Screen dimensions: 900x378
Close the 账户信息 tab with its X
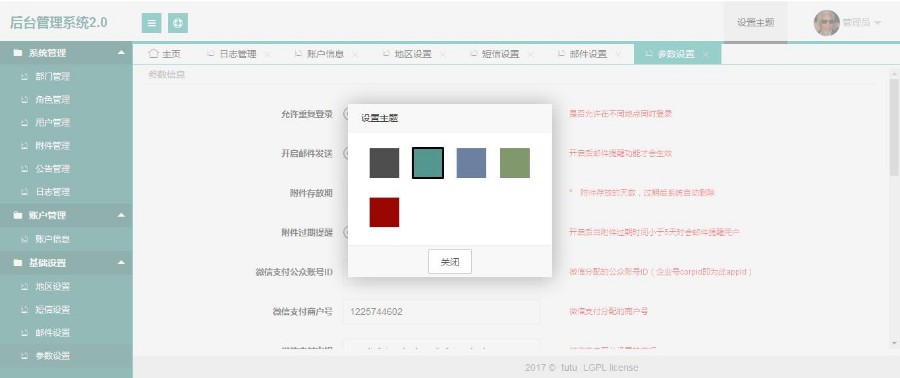coord(355,54)
